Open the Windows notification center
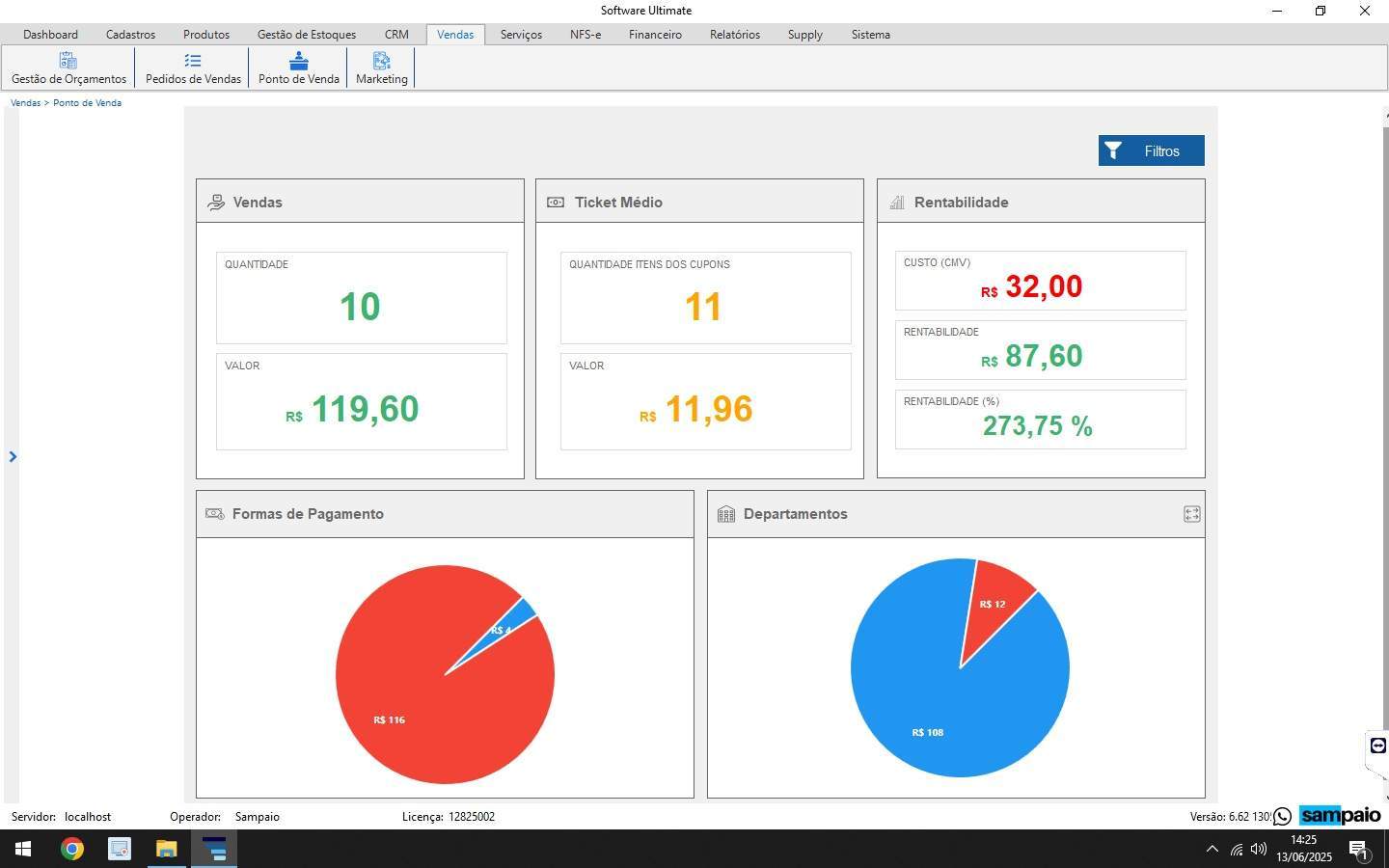Image resolution: width=1389 pixels, height=868 pixels. (x=1358, y=850)
